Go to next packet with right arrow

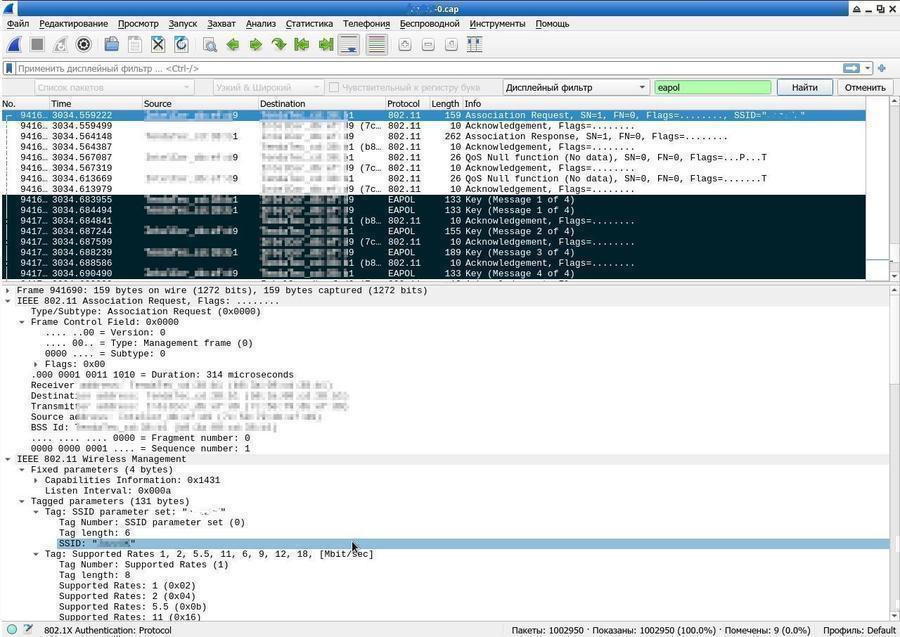tap(256, 45)
